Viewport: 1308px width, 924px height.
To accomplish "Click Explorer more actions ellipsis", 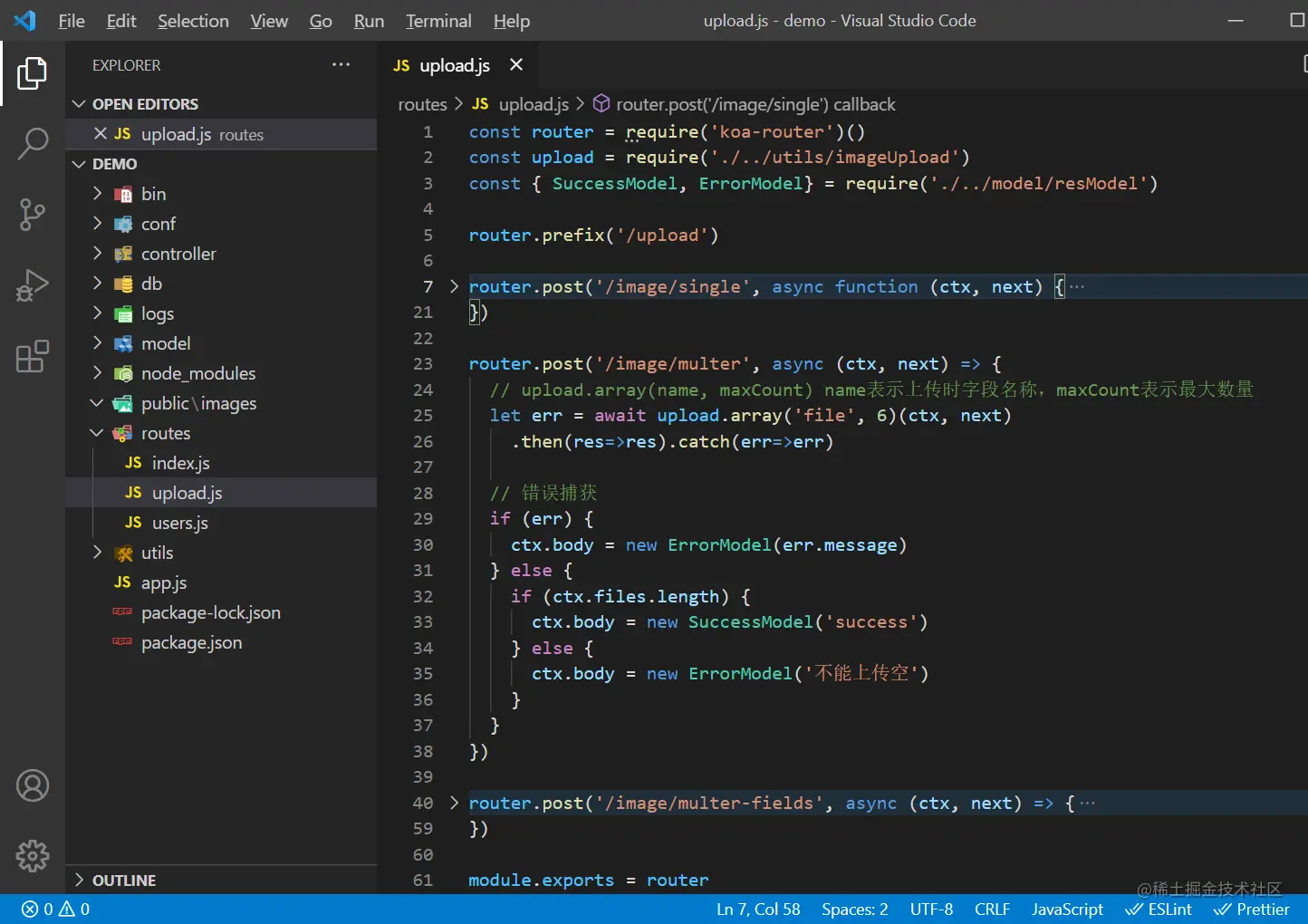I will click(341, 65).
